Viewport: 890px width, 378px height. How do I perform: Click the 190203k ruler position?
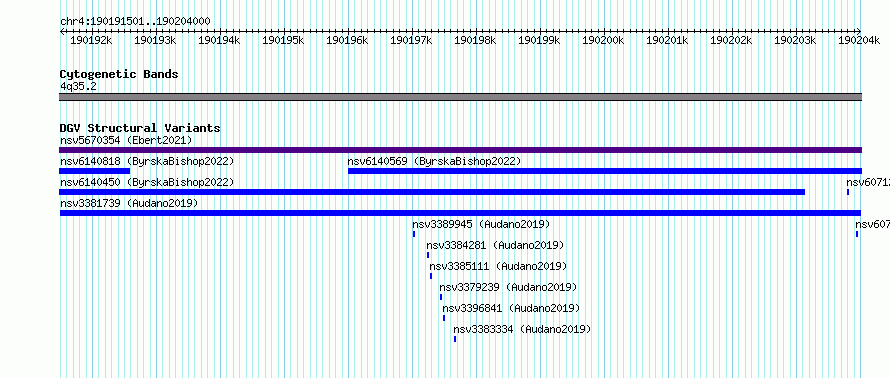[x=796, y=40]
